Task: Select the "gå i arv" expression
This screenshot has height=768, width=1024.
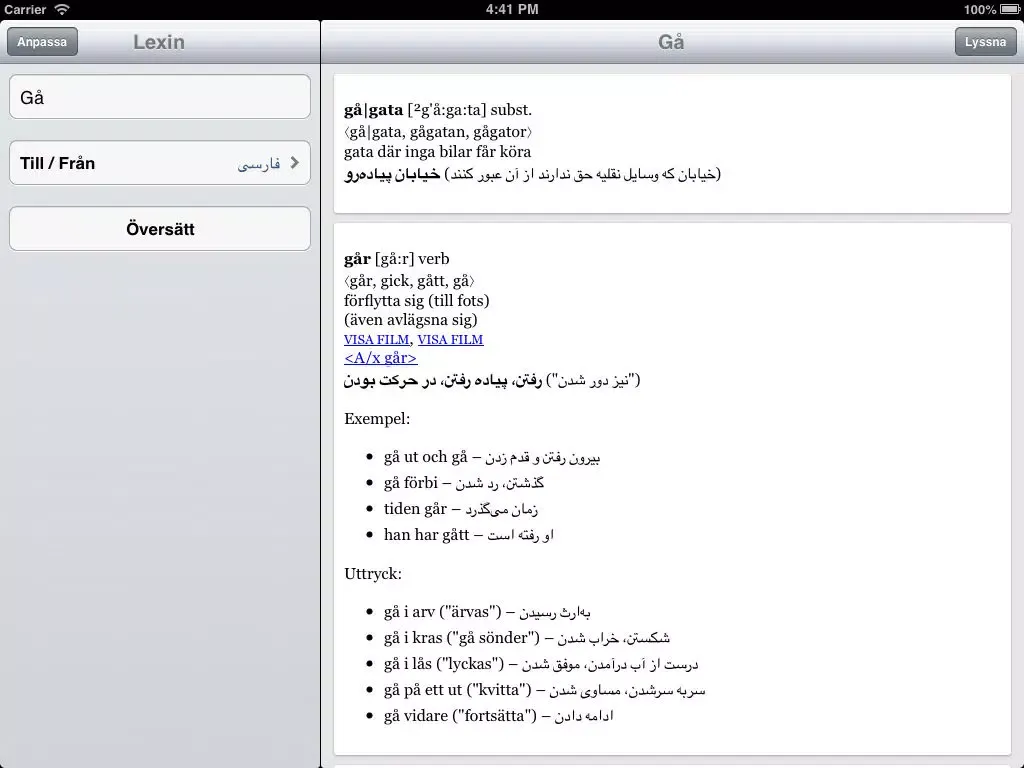Action: point(410,612)
